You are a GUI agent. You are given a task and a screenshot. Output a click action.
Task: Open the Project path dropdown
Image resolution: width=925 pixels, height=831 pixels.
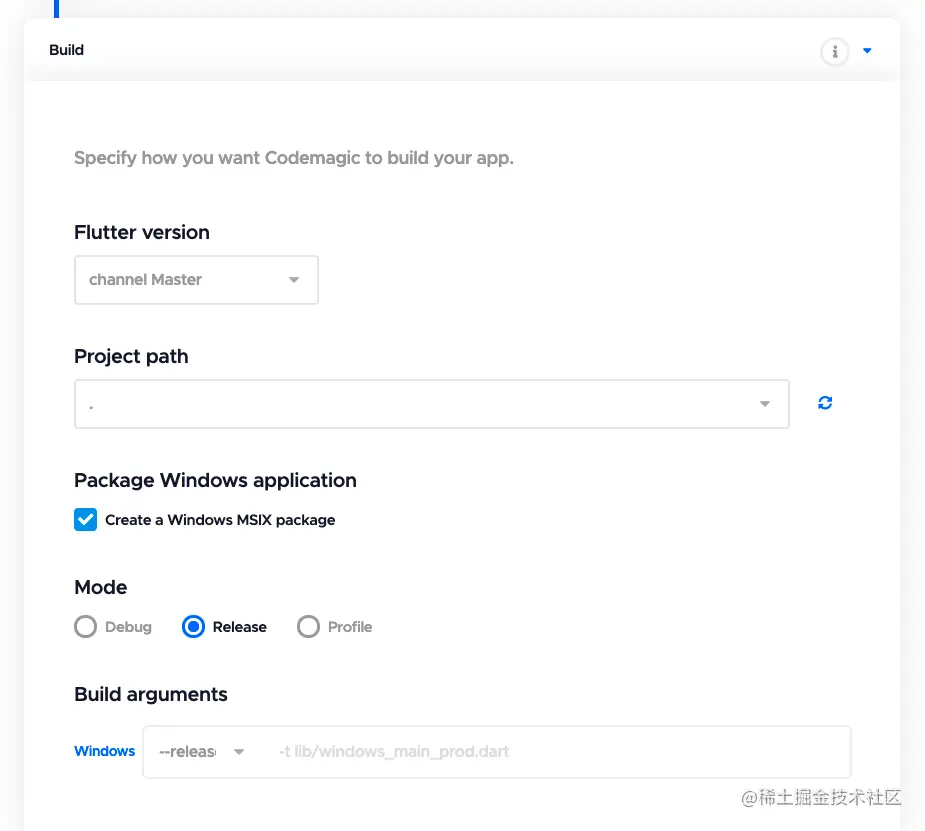432,404
